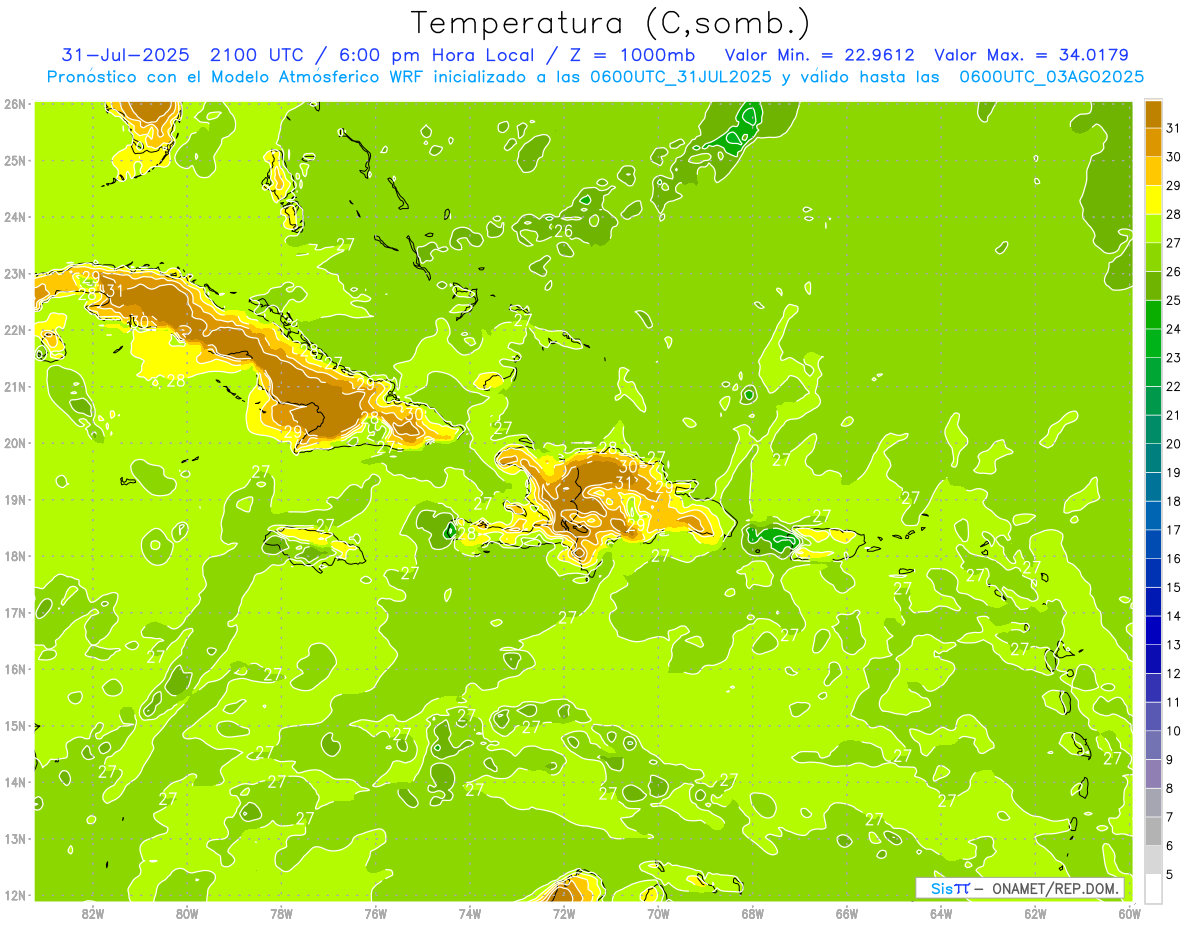Viewport: 1200px width, 927px height.
Task: Click the "72W" longitude axis label
Action: tap(564, 912)
